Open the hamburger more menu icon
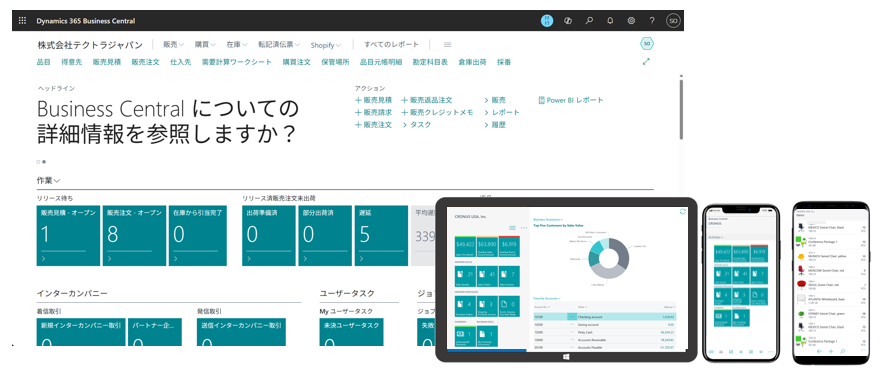 point(447,45)
